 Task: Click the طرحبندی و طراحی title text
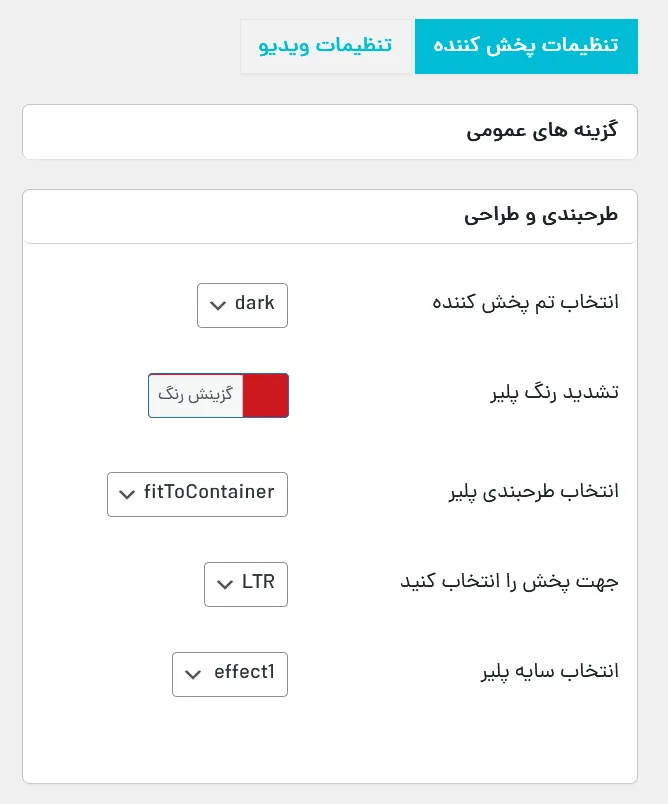pos(541,216)
